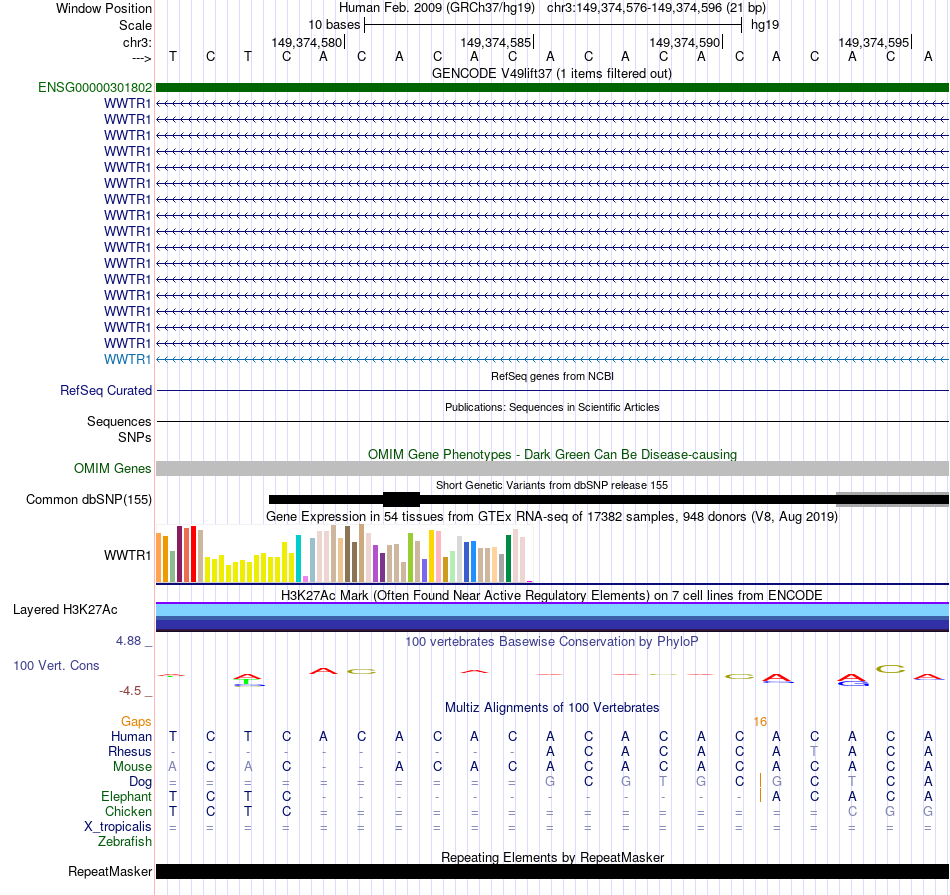Open OMIM Gene Phenotypes track title
The height and width of the screenshot is (895, 950).
[552, 454]
